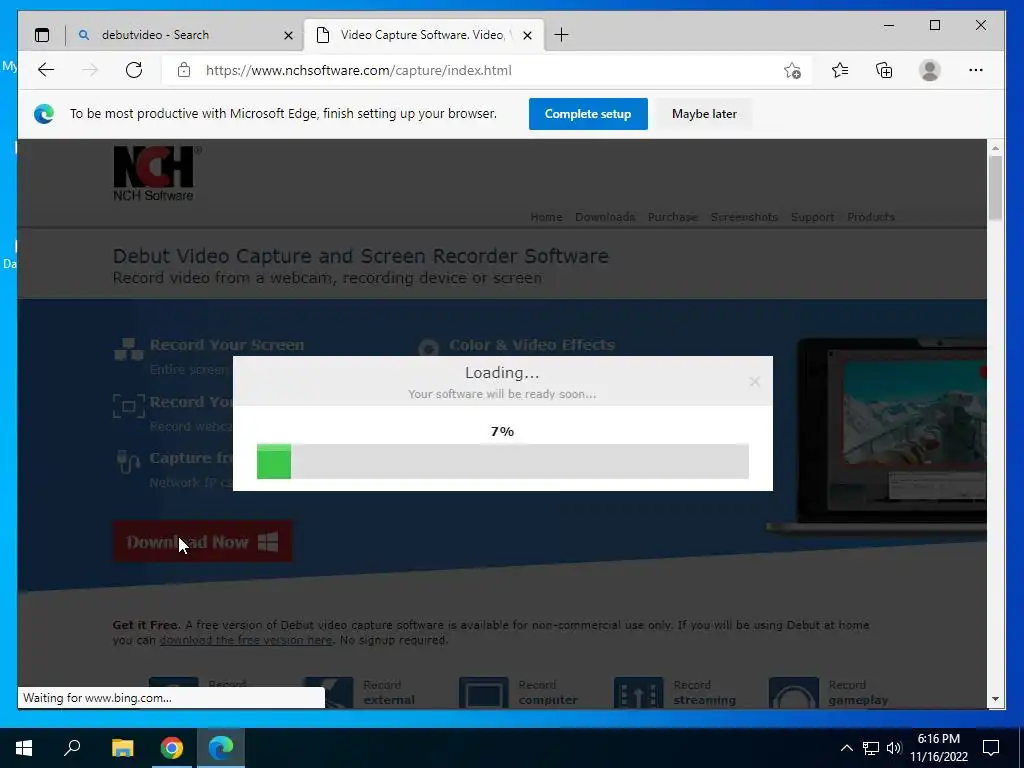This screenshot has width=1024, height=768.
Task: Open the Downloads nav link
Action: 605,217
